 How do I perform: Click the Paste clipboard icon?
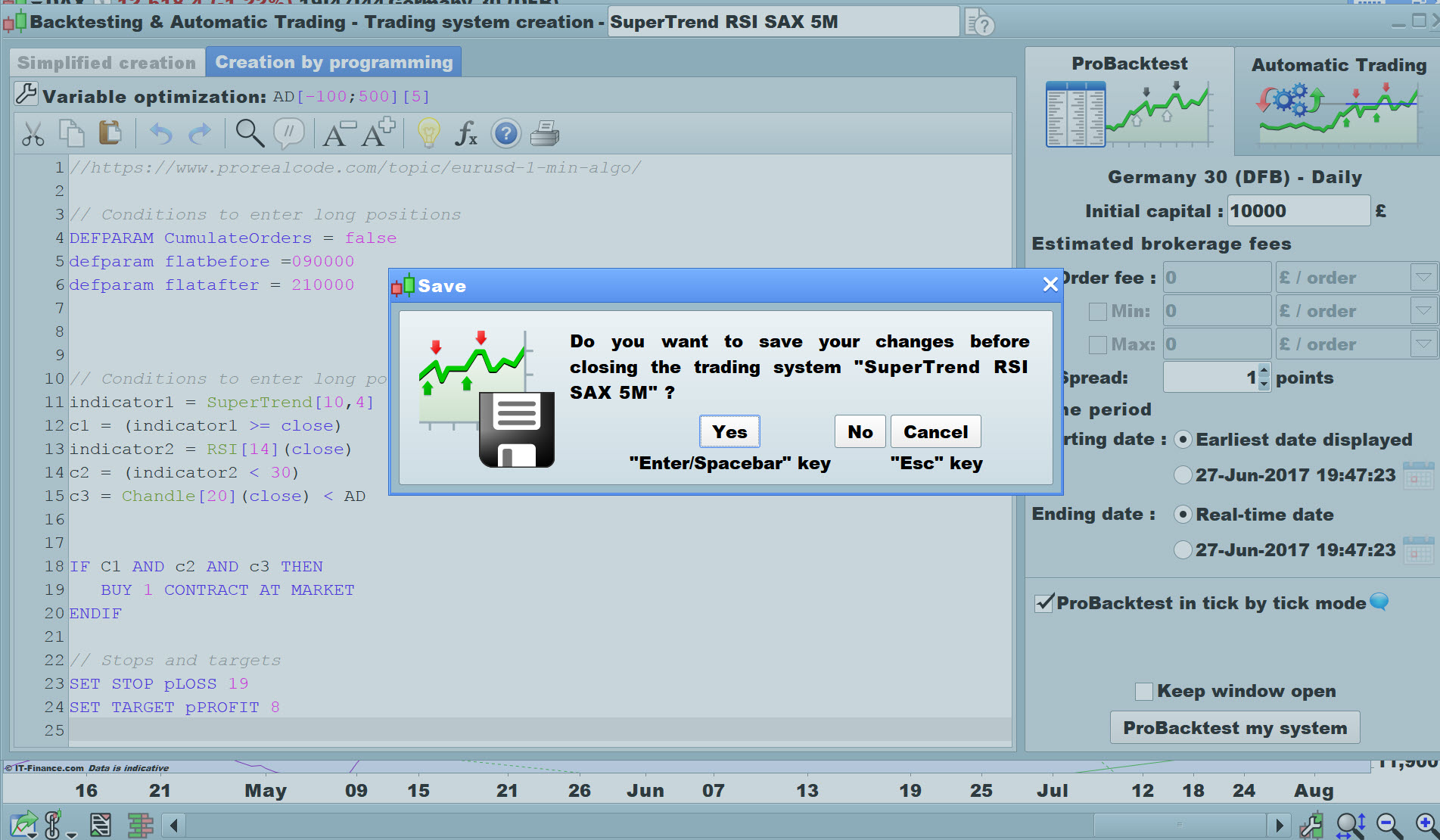[x=110, y=133]
